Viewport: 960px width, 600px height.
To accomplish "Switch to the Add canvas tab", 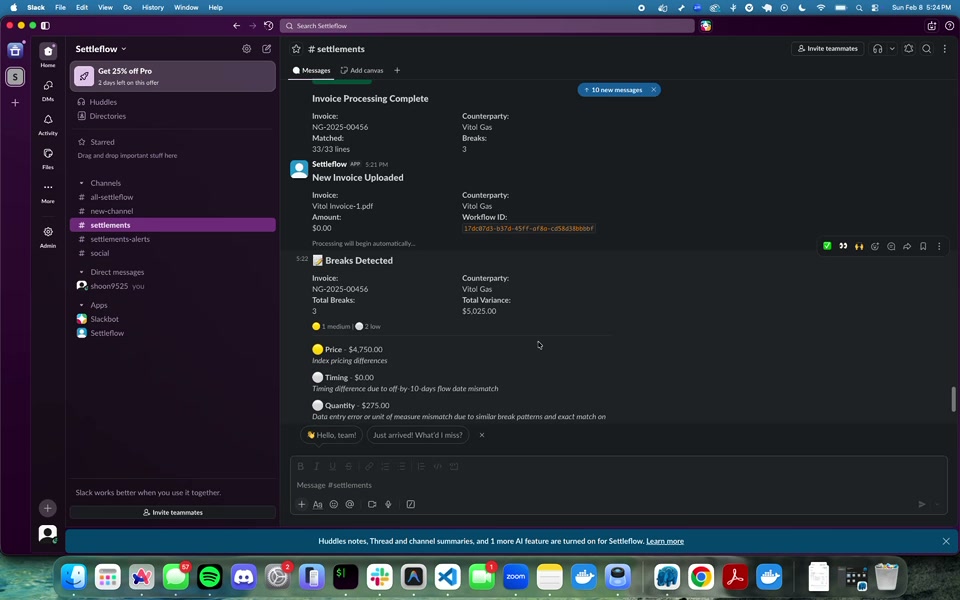I will point(362,71).
